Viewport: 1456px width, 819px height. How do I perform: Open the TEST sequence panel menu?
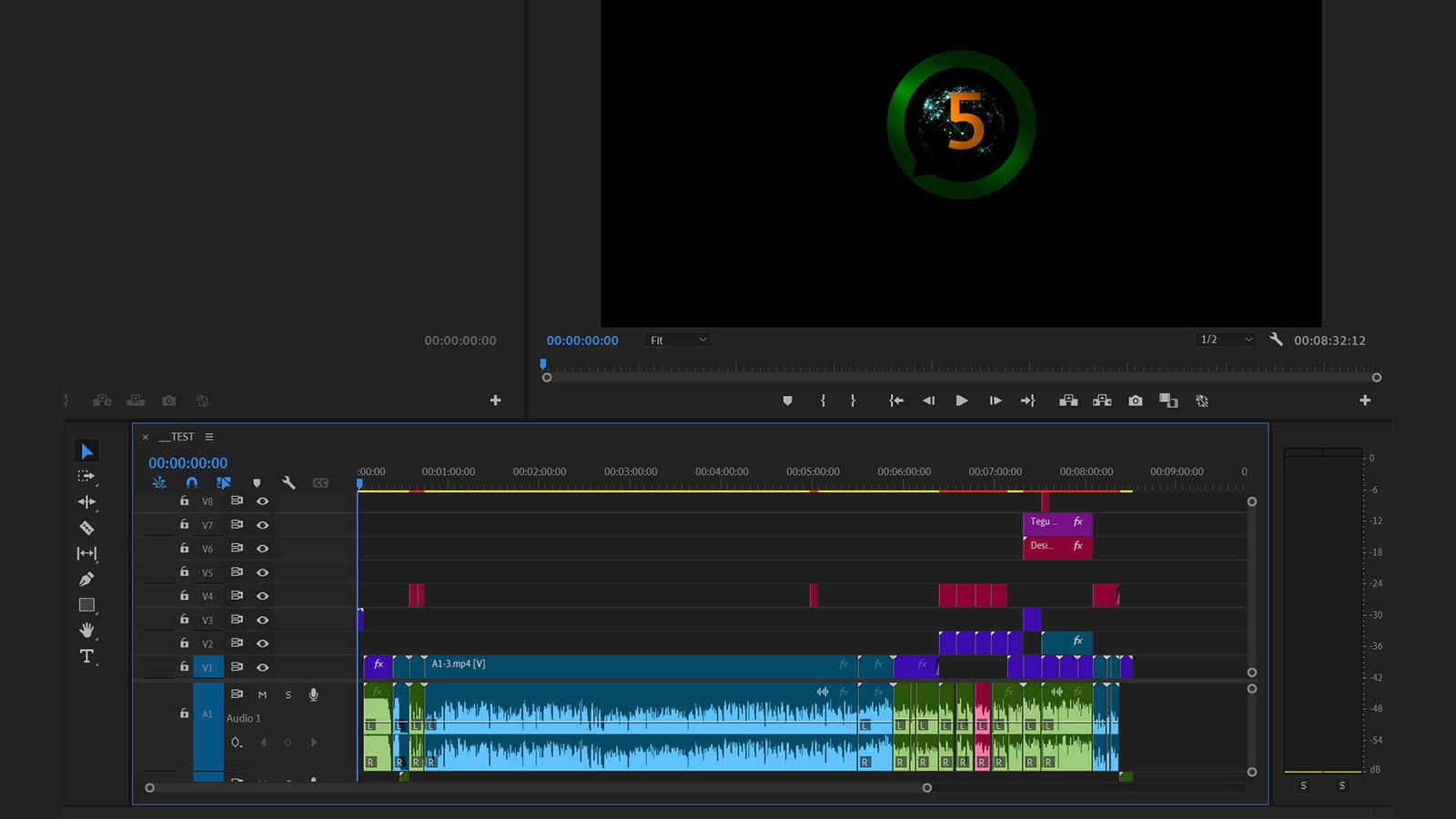tap(209, 437)
